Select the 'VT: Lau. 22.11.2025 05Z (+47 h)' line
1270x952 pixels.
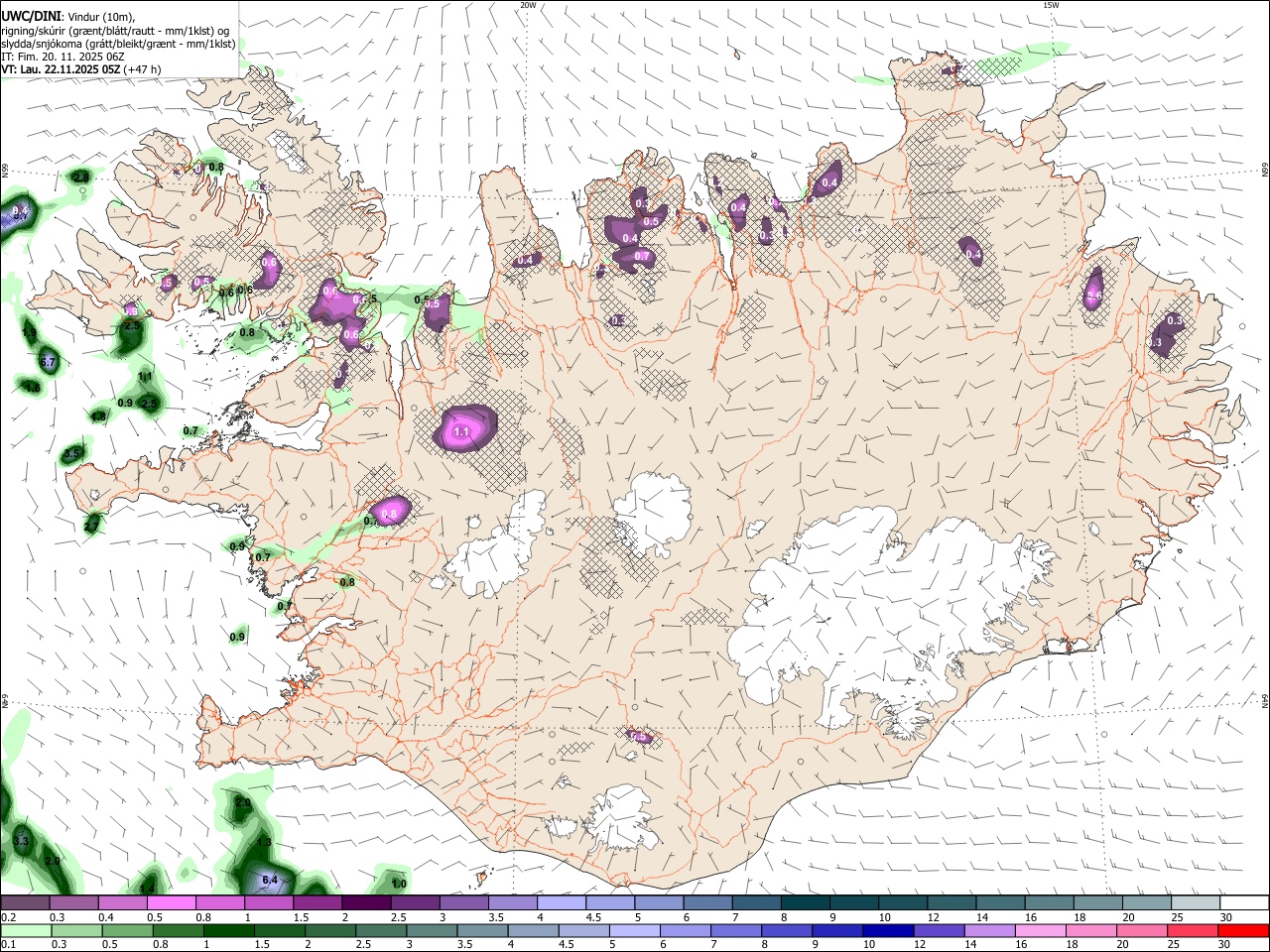pyautogui.click(x=81, y=69)
